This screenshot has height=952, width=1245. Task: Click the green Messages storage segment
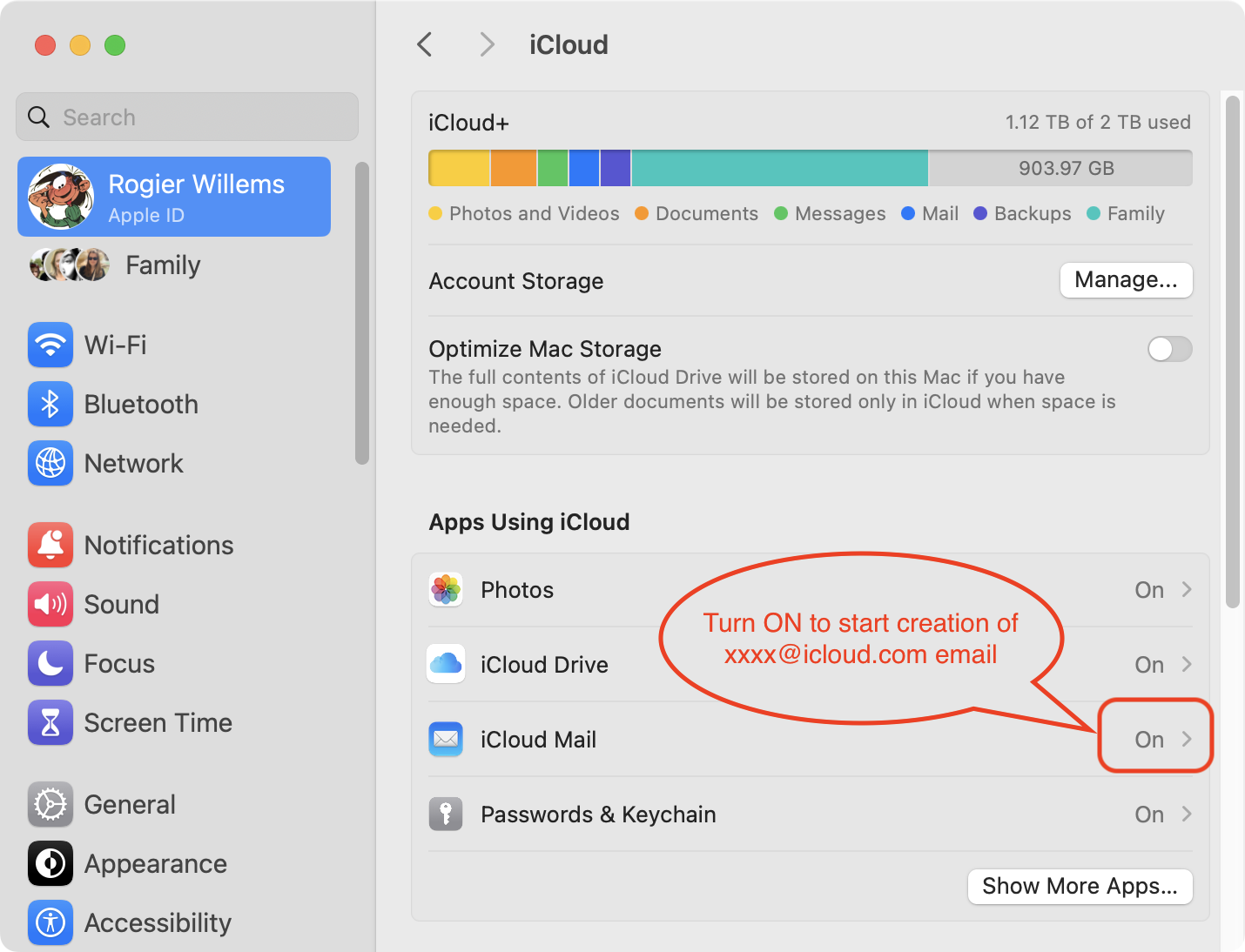coord(553,168)
